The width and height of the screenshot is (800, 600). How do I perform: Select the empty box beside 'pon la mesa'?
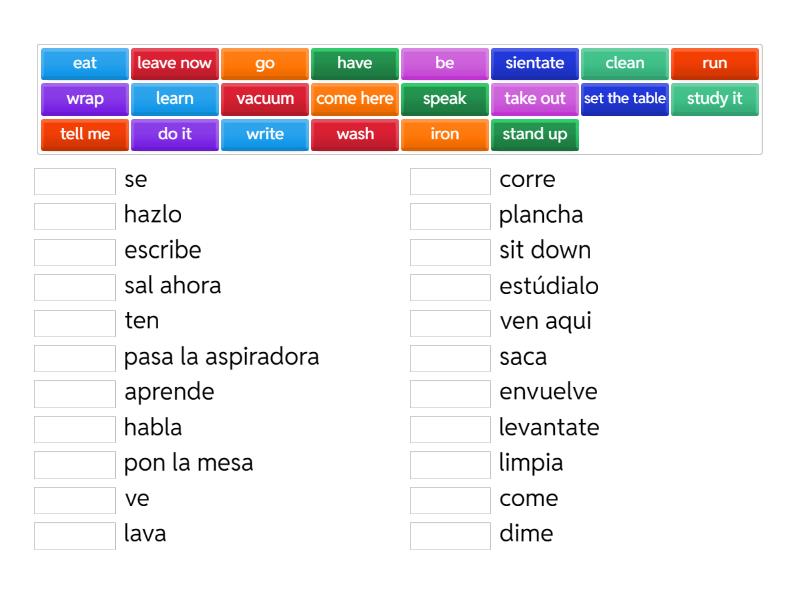(x=75, y=464)
